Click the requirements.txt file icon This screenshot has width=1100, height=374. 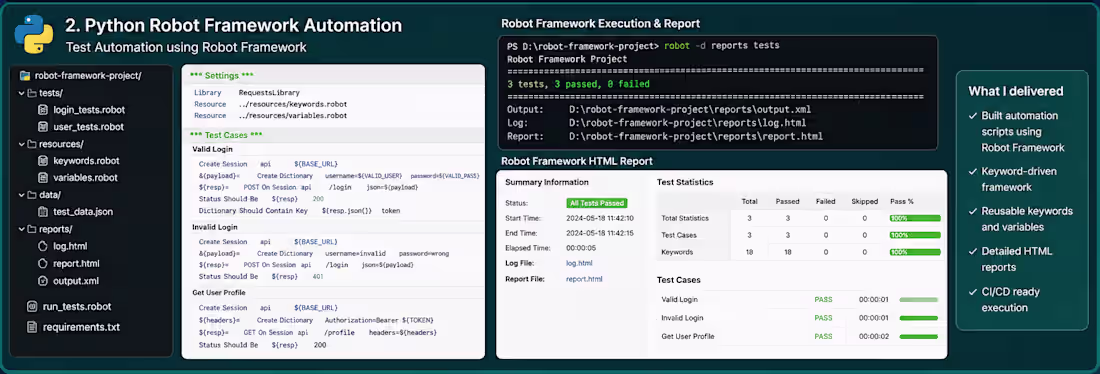[32, 327]
